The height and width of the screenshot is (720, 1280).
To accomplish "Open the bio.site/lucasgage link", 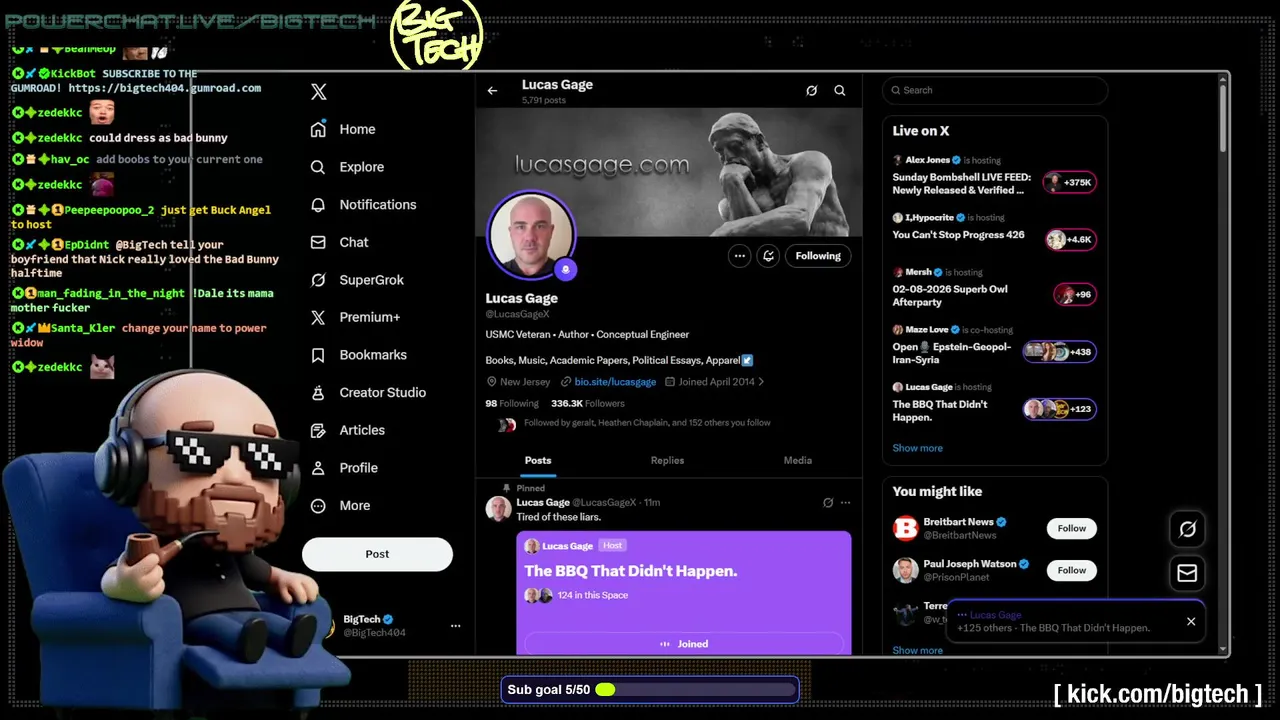I will (615, 382).
